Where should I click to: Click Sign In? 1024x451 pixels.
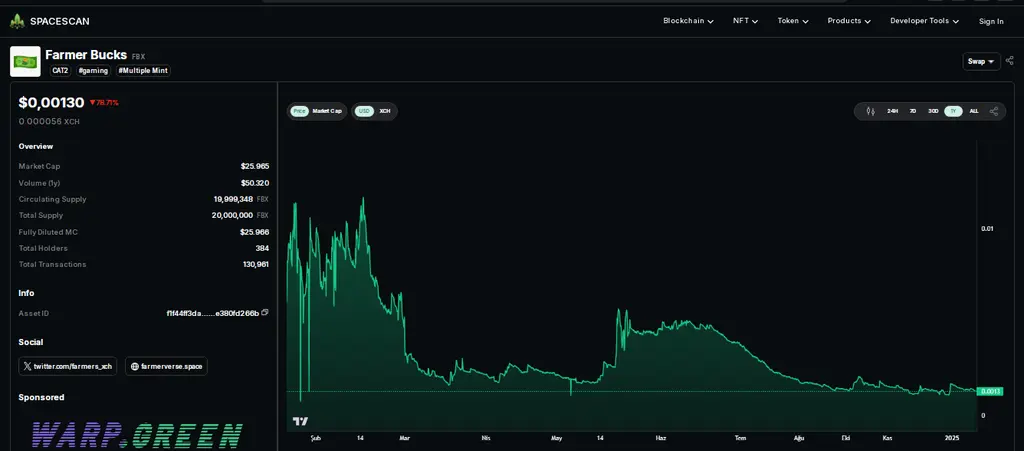(x=991, y=22)
